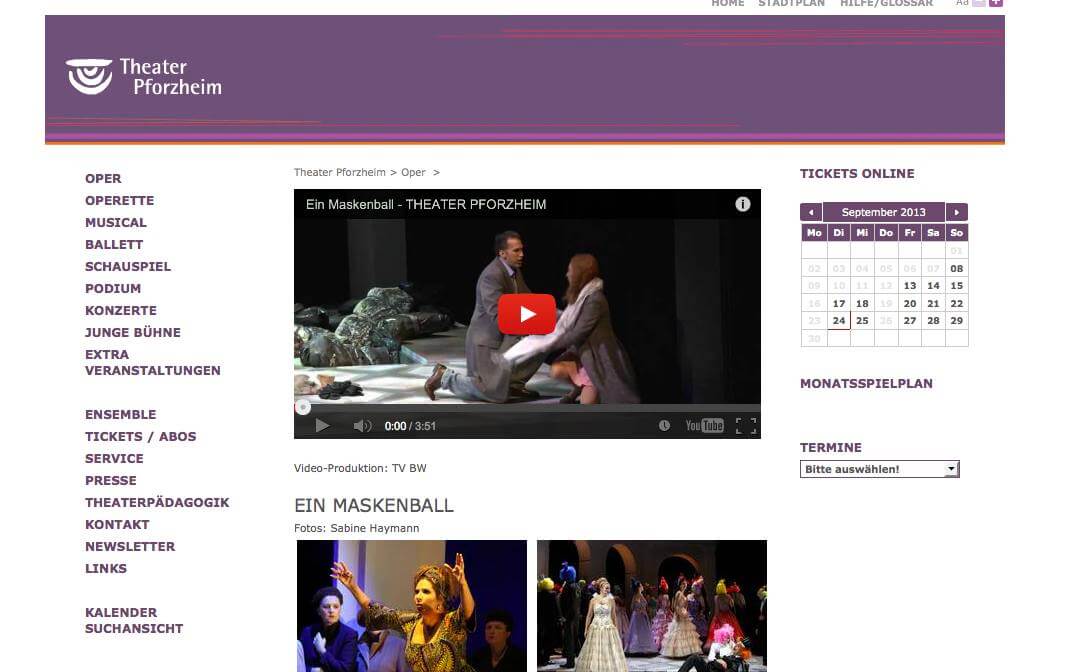
Task: Open the MONATSSPIELPLAN link
Action: [x=866, y=383]
